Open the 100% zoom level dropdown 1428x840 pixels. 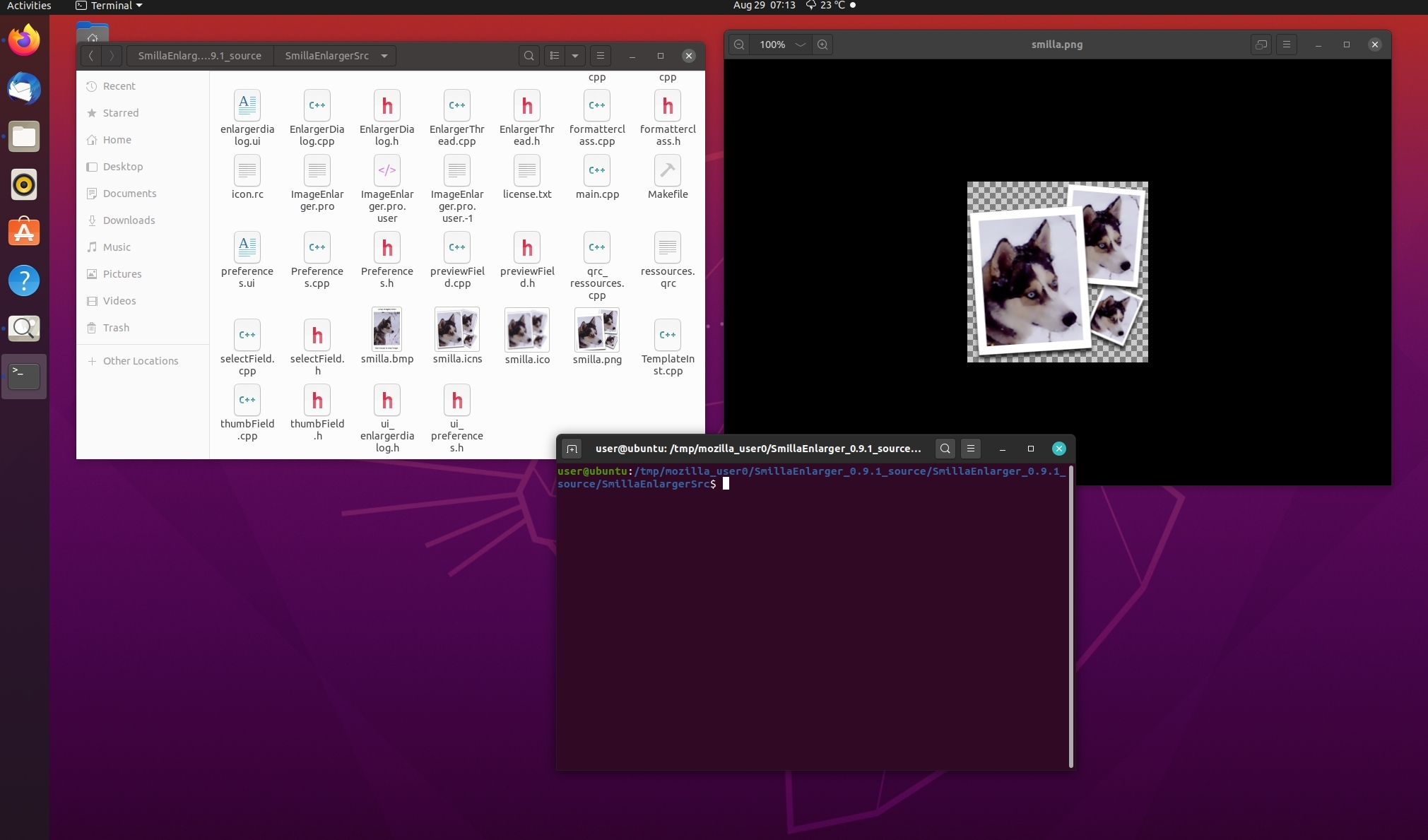pyautogui.click(x=800, y=45)
